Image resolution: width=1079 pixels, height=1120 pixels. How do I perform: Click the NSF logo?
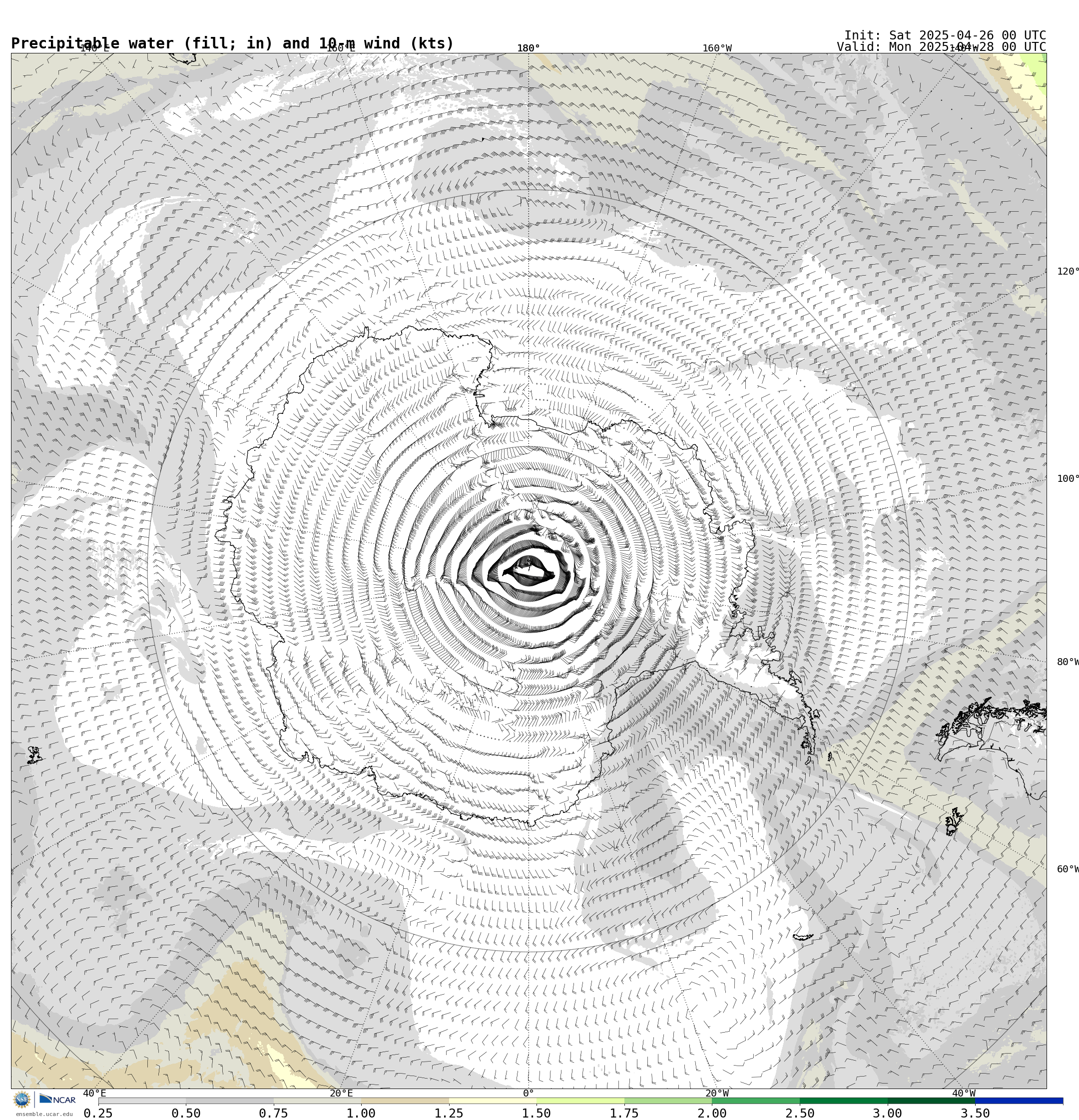click(21, 1100)
